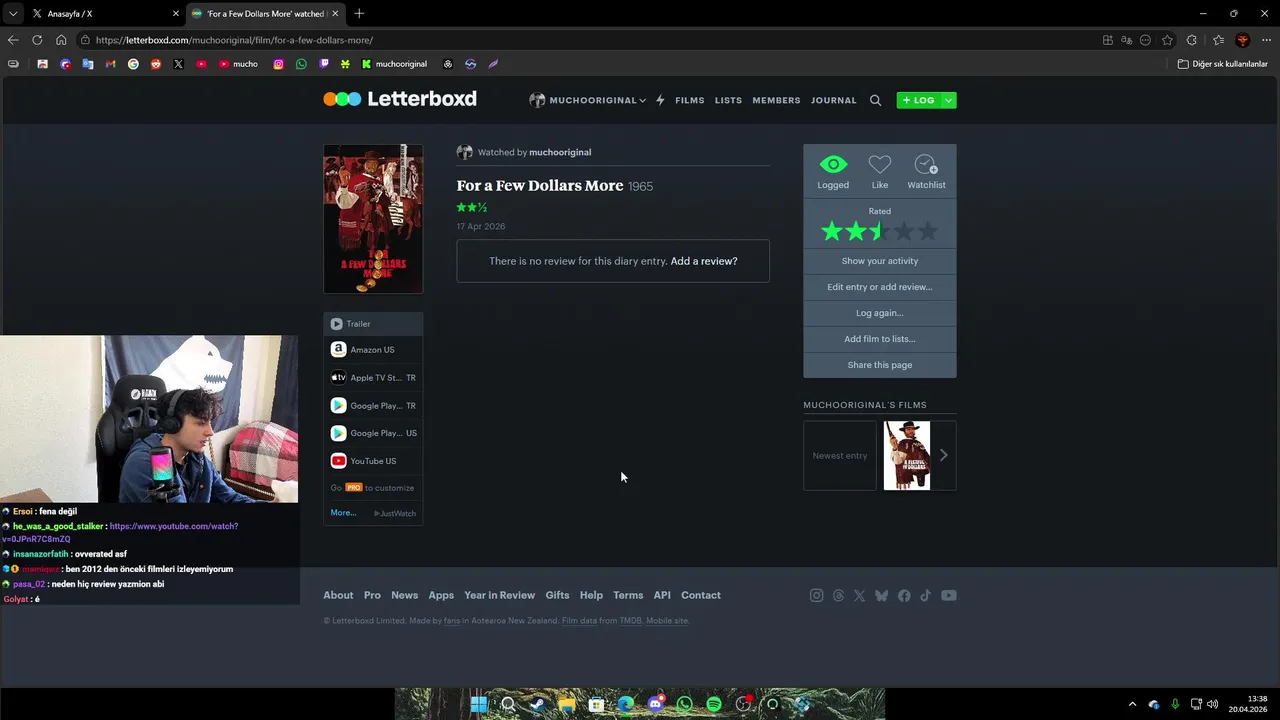This screenshot has width=1280, height=720.
Task: Open the YouTube US watch option
Action: point(373,461)
